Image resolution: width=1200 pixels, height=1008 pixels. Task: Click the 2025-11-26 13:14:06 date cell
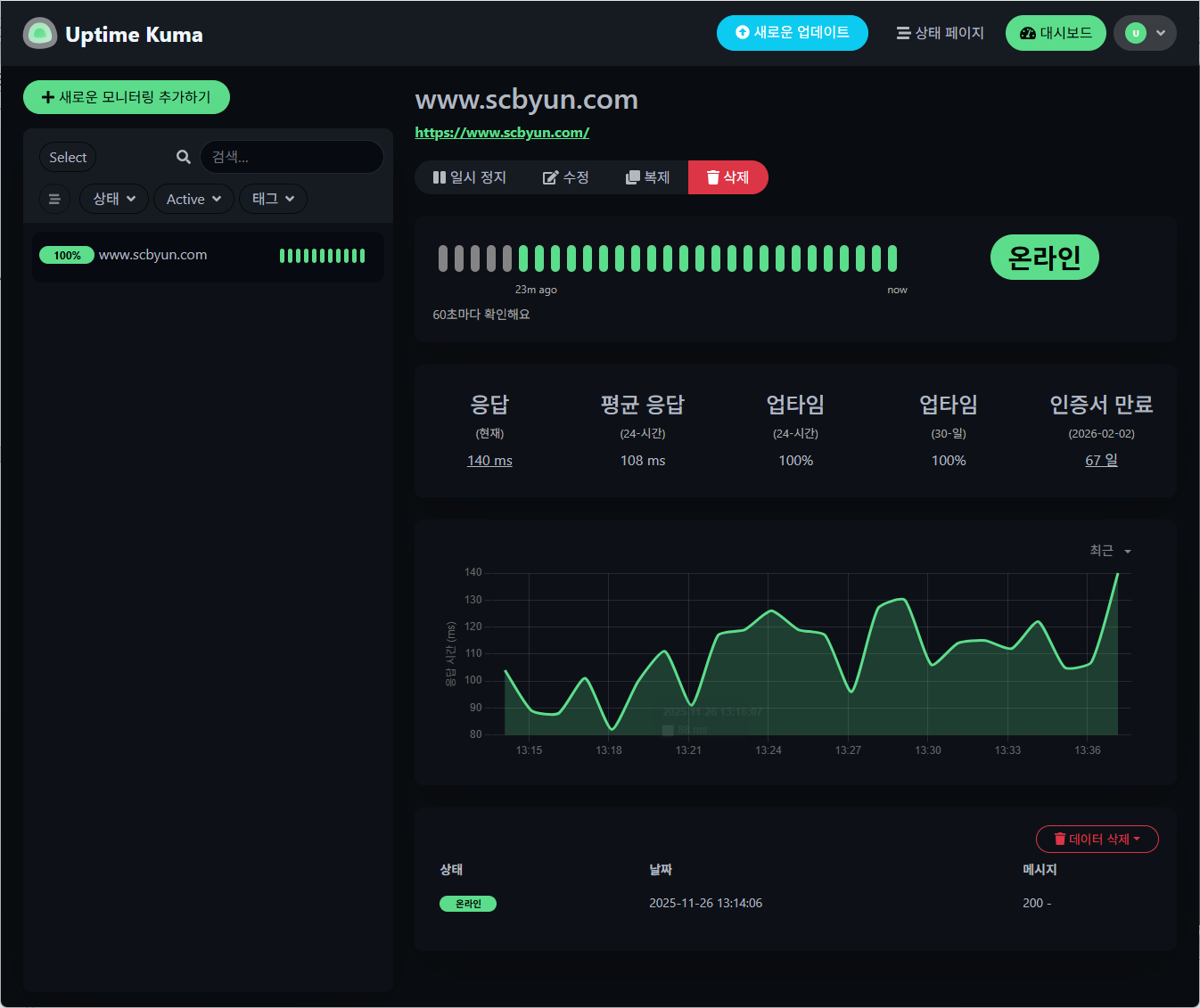(705, 903)
